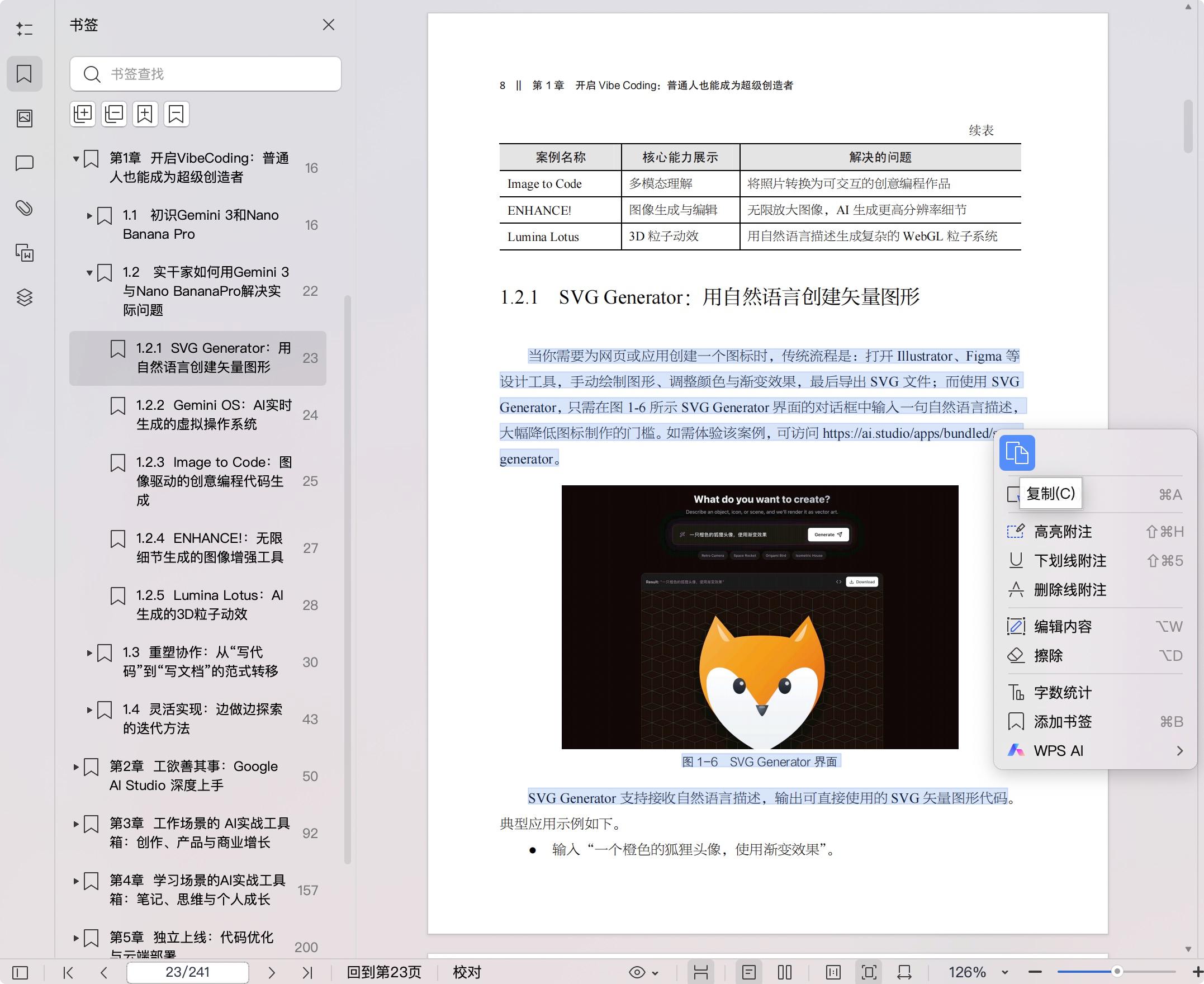Expand the 1.4 灵活实现 bookmark
The width and height of the screenshot is (1204, 984).
click(89, 709)
